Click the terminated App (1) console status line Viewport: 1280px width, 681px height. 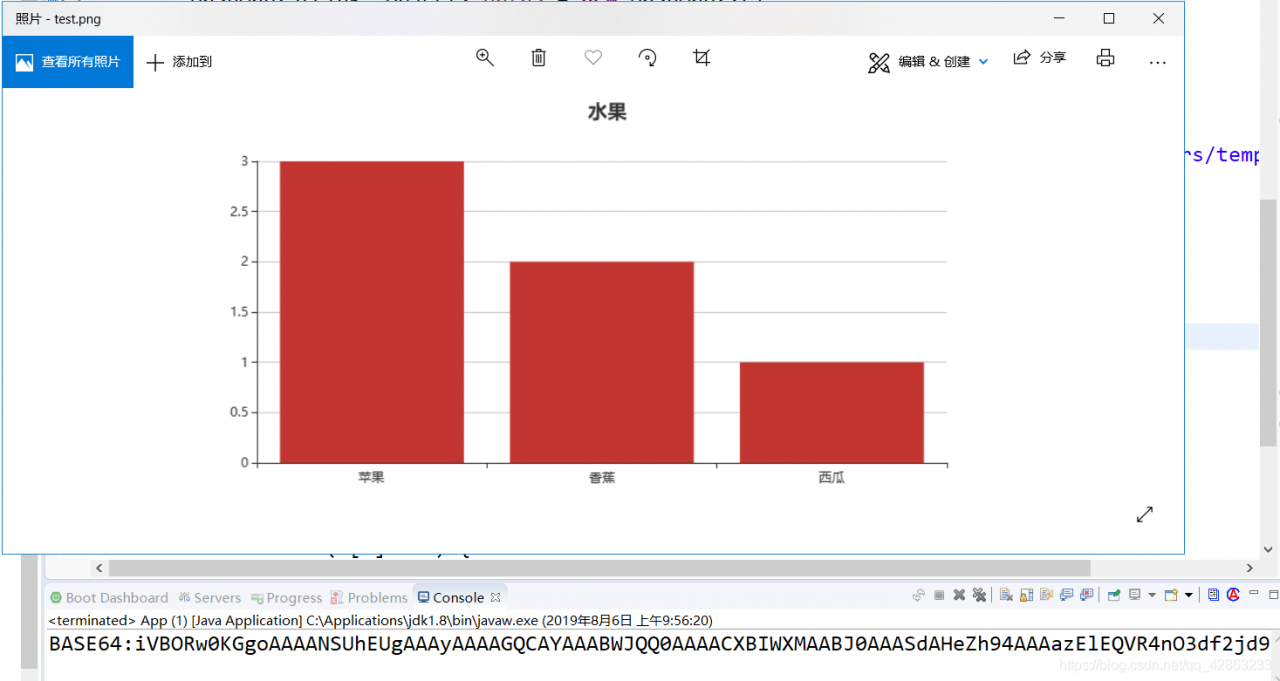[x=380, y=620]
